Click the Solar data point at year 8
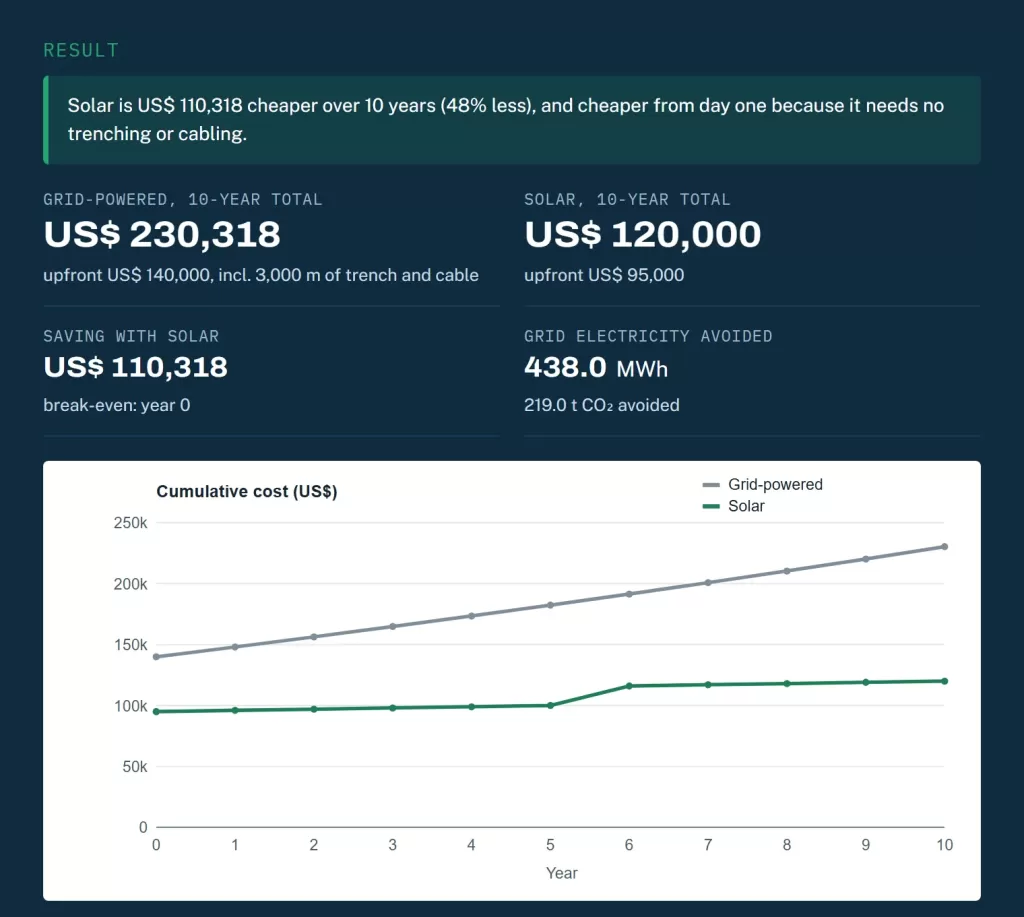Screen dimensions: 1024x917 pos(787,684)
